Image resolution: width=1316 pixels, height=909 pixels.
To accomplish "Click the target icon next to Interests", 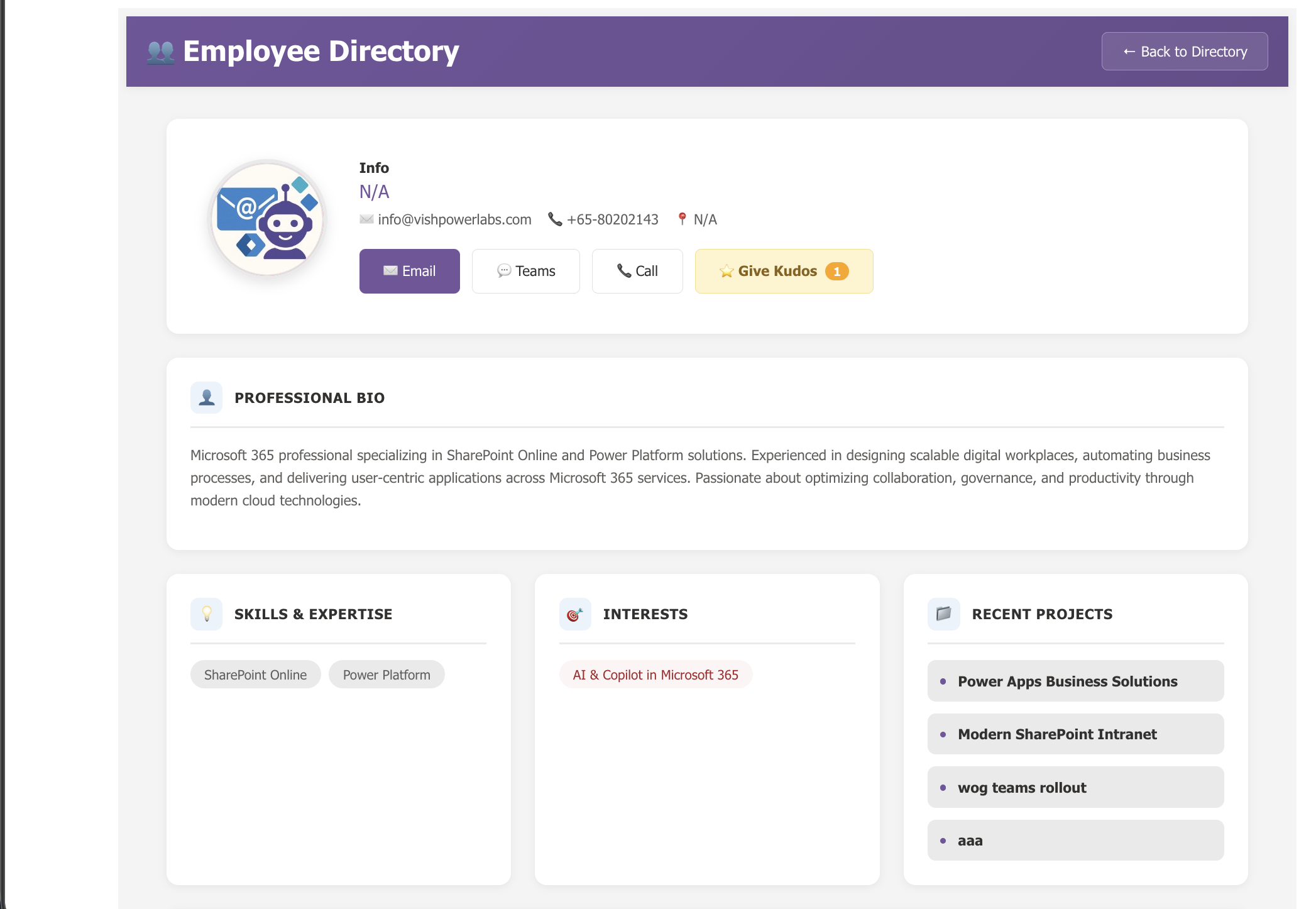I will [574, 614].
